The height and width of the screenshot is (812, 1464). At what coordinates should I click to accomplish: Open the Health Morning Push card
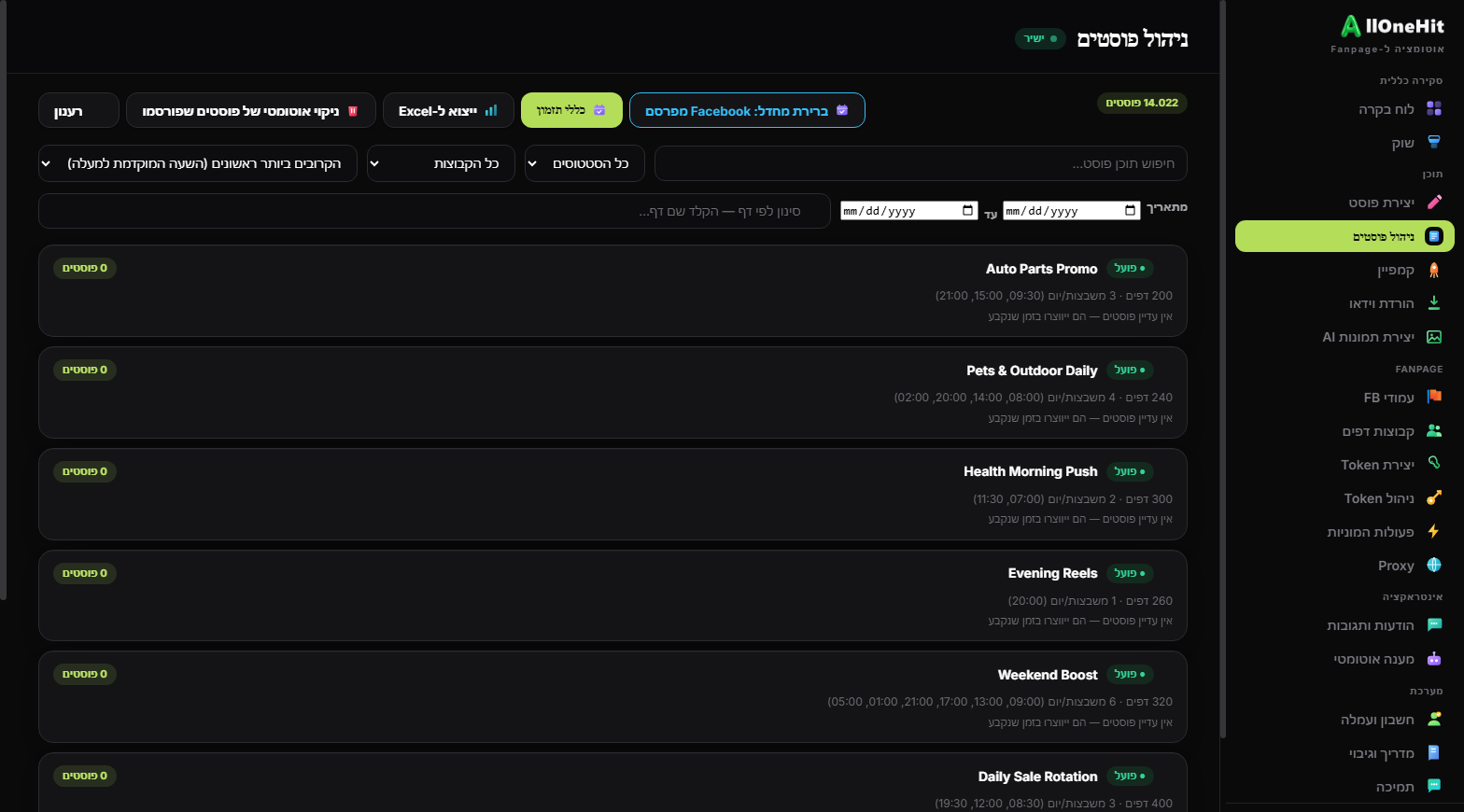[x=612, y=494]
